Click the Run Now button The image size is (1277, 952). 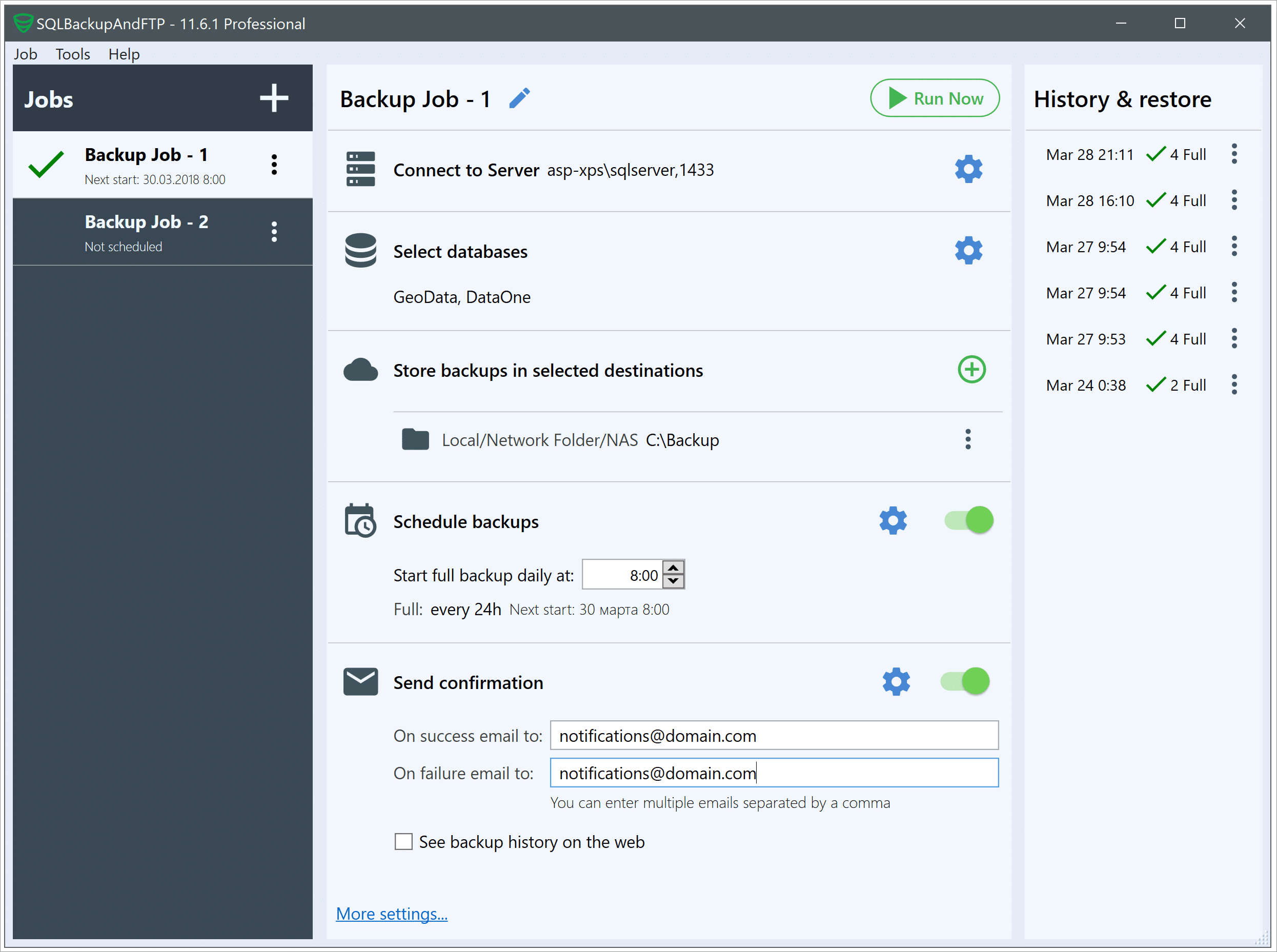tap(935, 98)
